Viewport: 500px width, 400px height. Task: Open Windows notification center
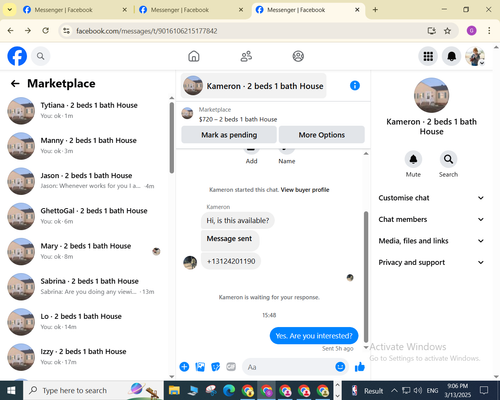(484, 390)
